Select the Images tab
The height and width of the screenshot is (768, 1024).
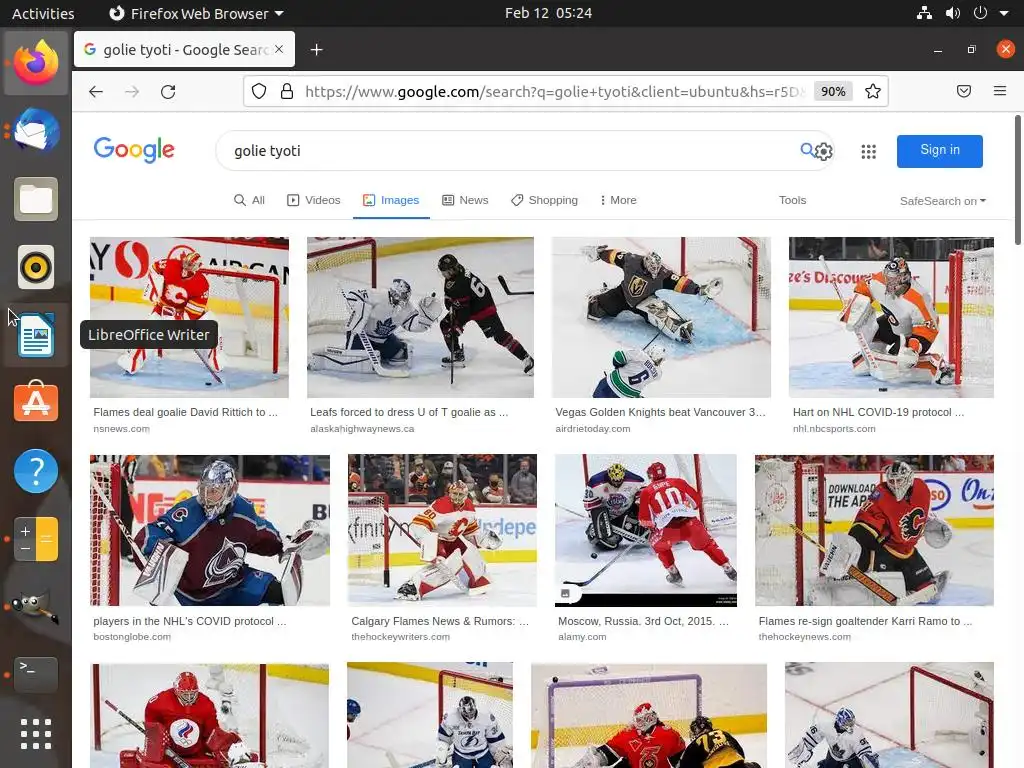point(391,200)
